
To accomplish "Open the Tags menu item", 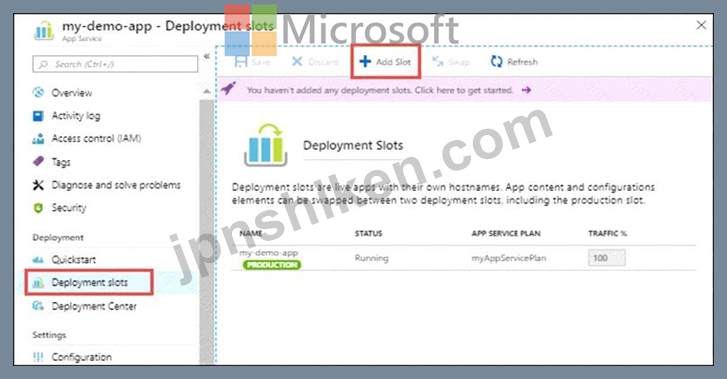I will [x=61, y=162].
